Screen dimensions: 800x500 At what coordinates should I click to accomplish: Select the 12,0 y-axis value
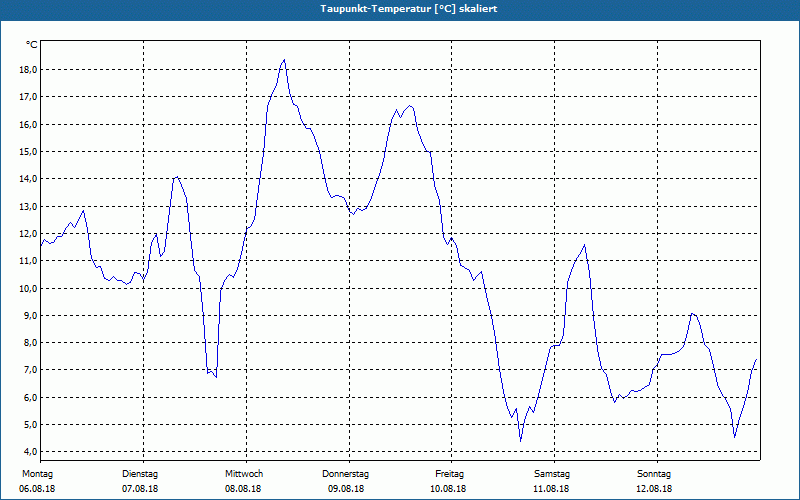[x=28, y=234]
